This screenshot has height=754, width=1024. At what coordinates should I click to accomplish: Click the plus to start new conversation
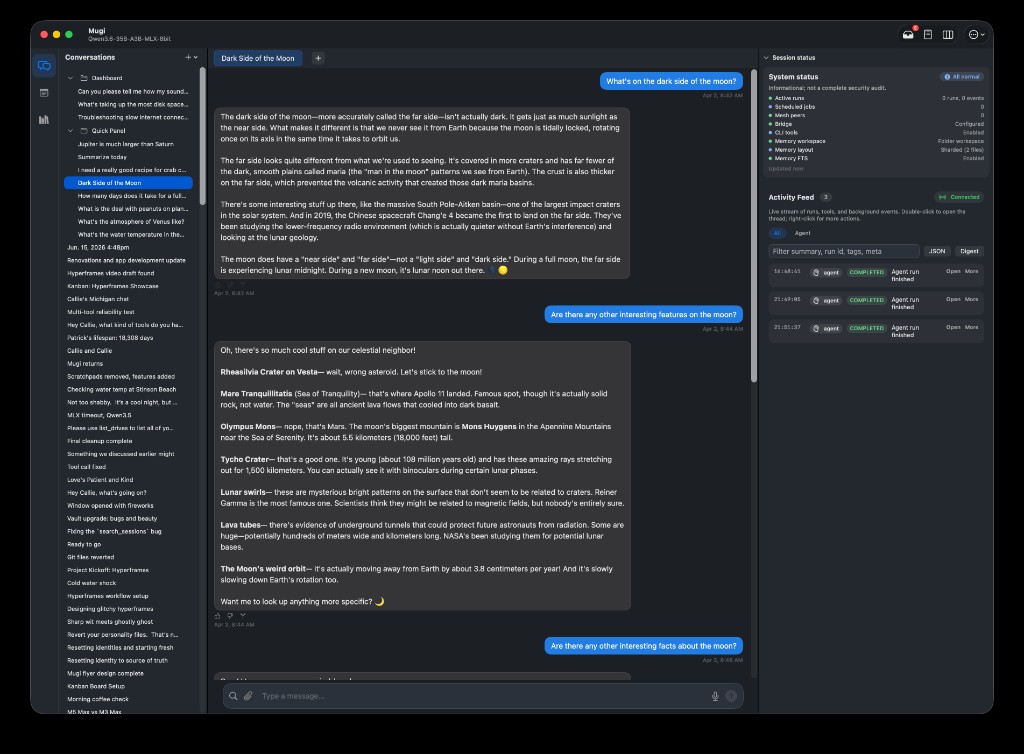click(x=188, y=57)
